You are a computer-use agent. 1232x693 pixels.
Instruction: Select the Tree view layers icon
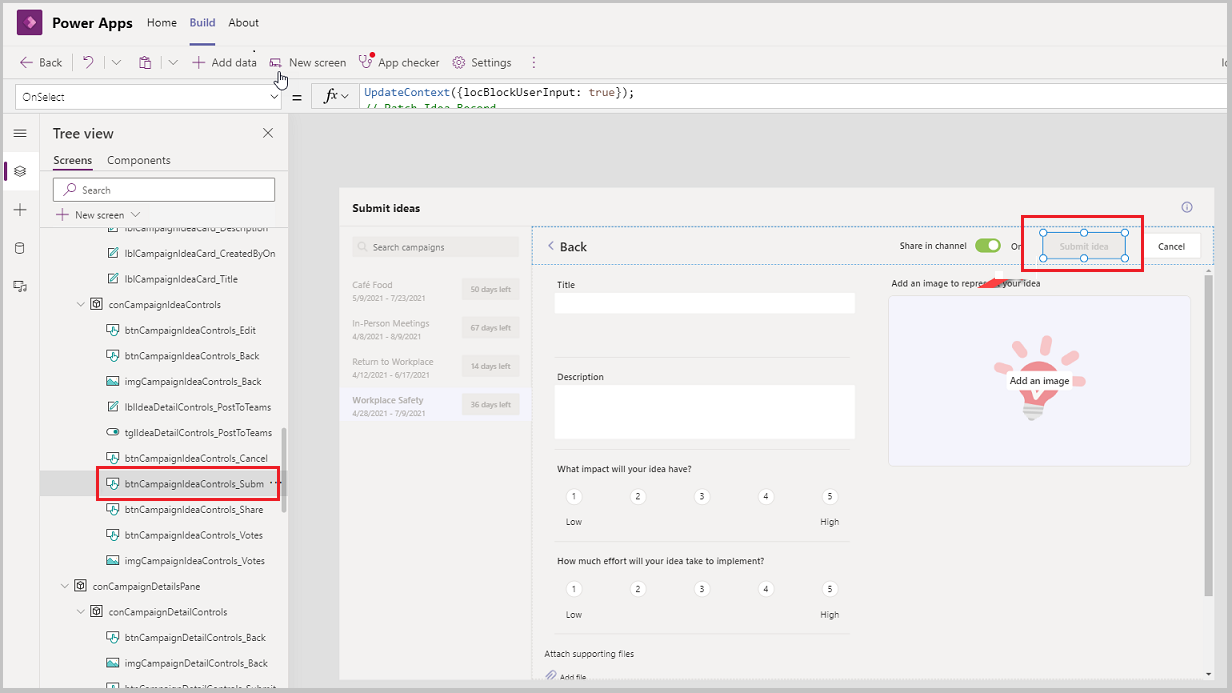[x=20, y=171]
